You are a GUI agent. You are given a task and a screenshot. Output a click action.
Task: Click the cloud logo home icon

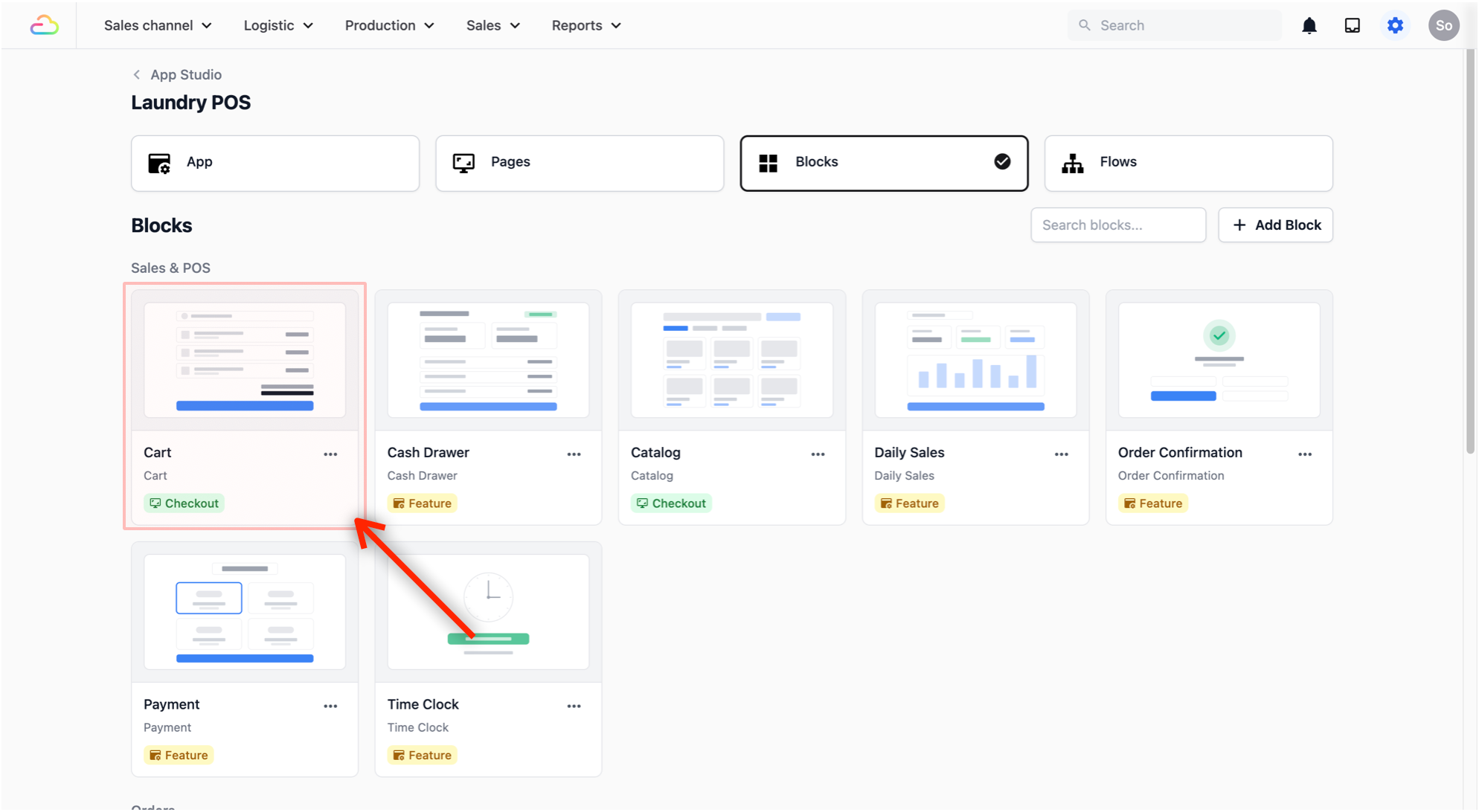click(x=45, y=26)
